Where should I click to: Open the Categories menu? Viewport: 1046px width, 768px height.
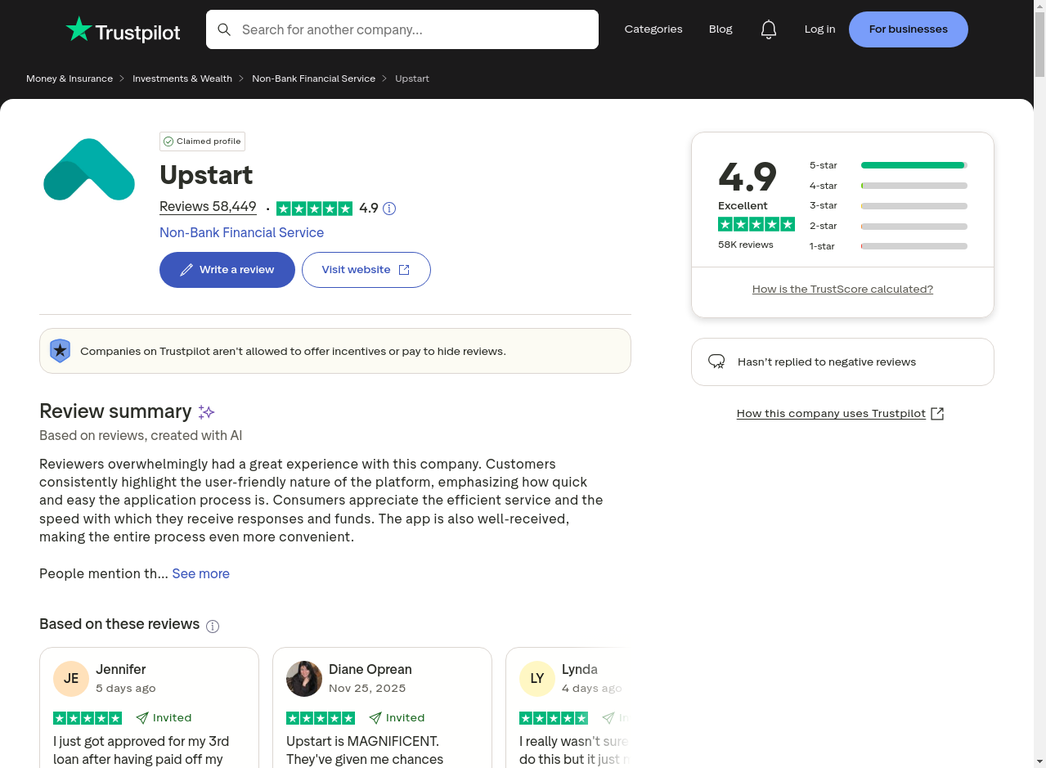click(x=653, y=29)
